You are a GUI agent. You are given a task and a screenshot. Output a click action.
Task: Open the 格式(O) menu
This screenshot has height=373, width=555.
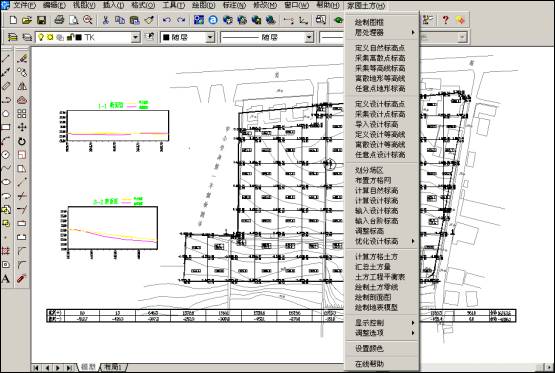tap(143, 6)
